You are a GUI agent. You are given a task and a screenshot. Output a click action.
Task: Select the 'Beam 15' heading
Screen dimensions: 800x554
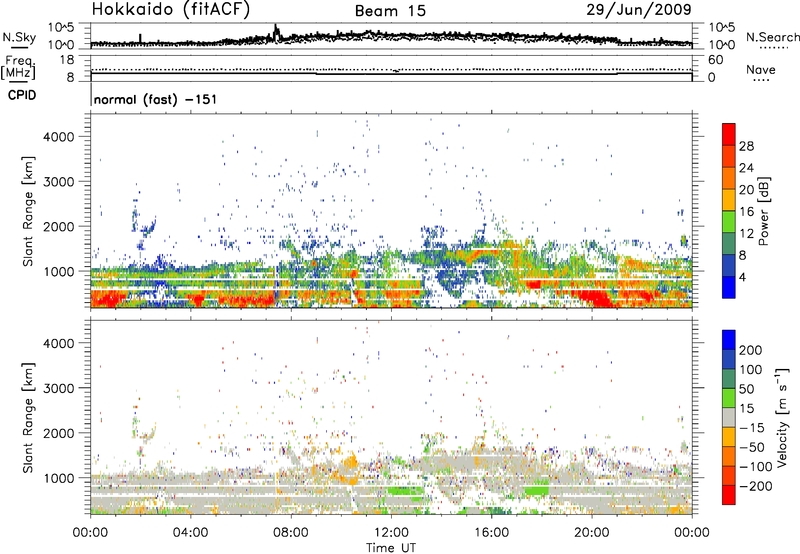click(x=390, y=11)
